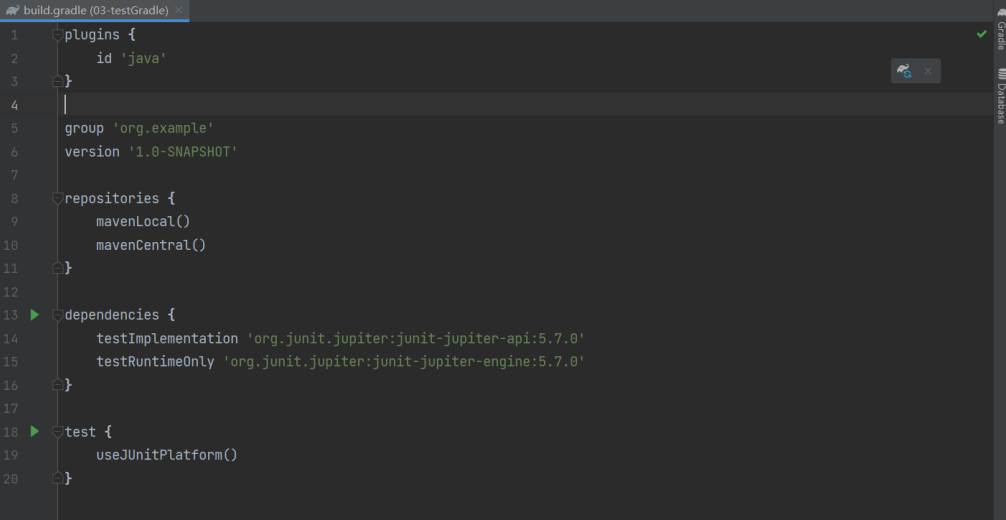Open the Database tool window sidebar
Image resolution: width=1006 pixels, height=520 pixels.
(x=1000, y=96)
